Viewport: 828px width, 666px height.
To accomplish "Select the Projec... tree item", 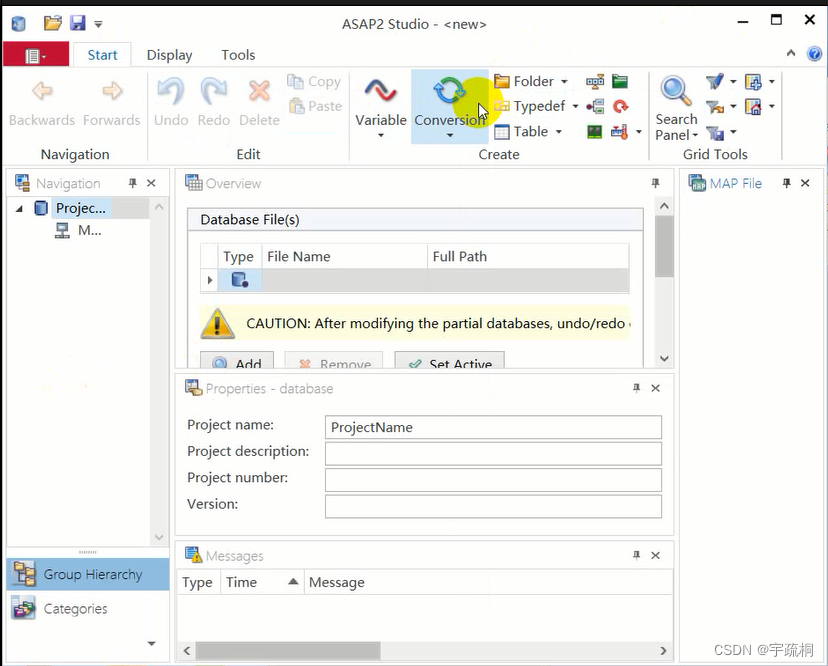I will (x=80, y=208).
